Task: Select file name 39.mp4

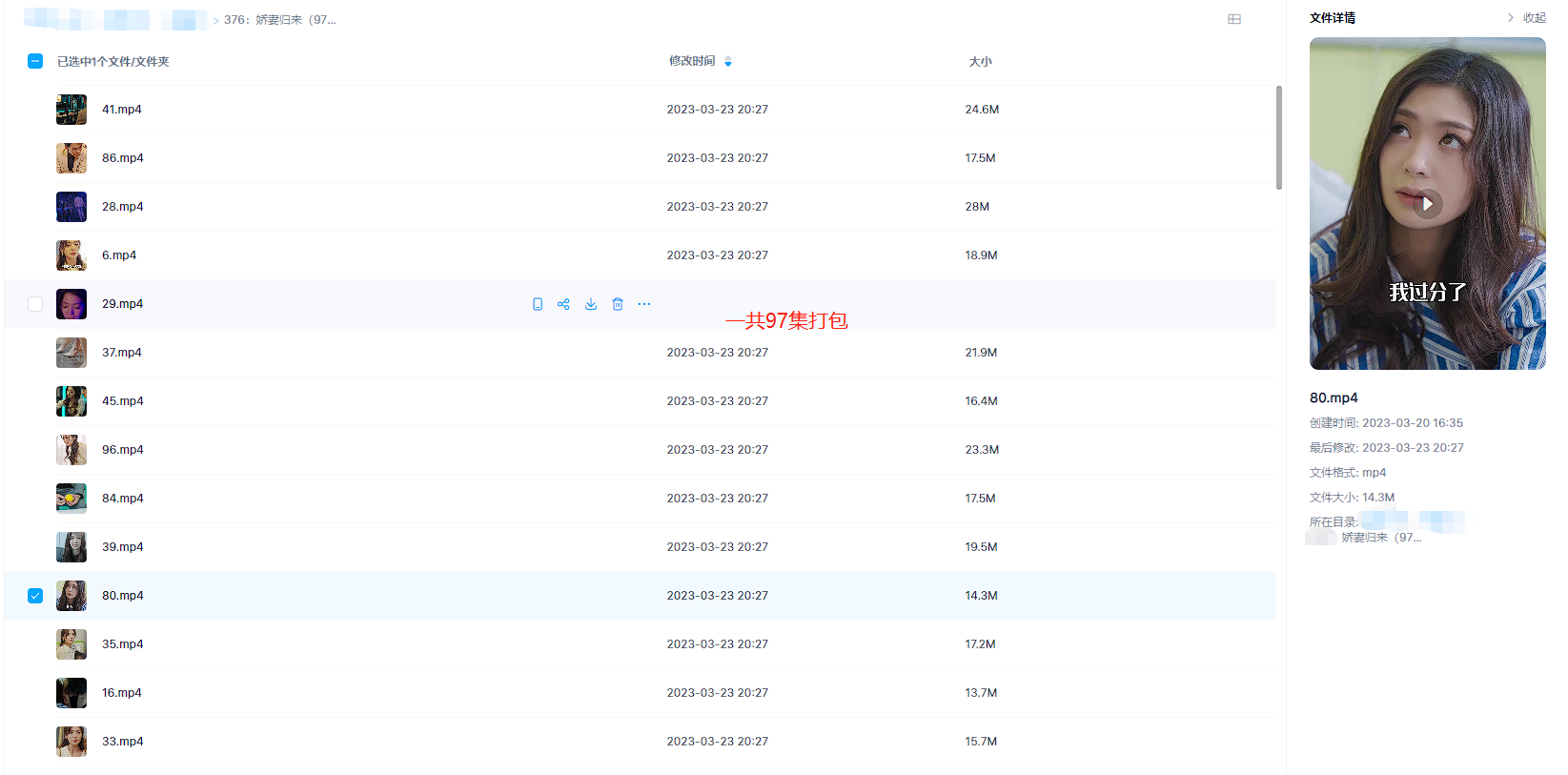Action: click(123, 547)
